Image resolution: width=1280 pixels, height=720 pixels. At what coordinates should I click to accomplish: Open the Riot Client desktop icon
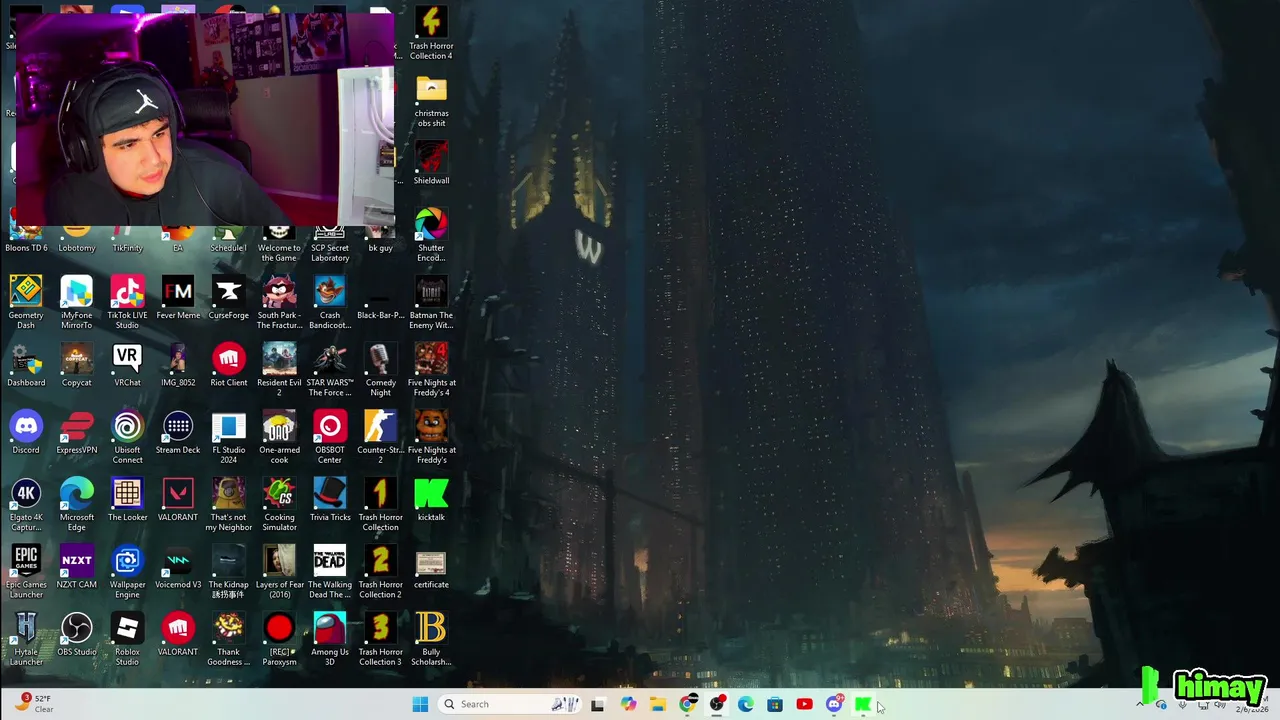point(228,365)
